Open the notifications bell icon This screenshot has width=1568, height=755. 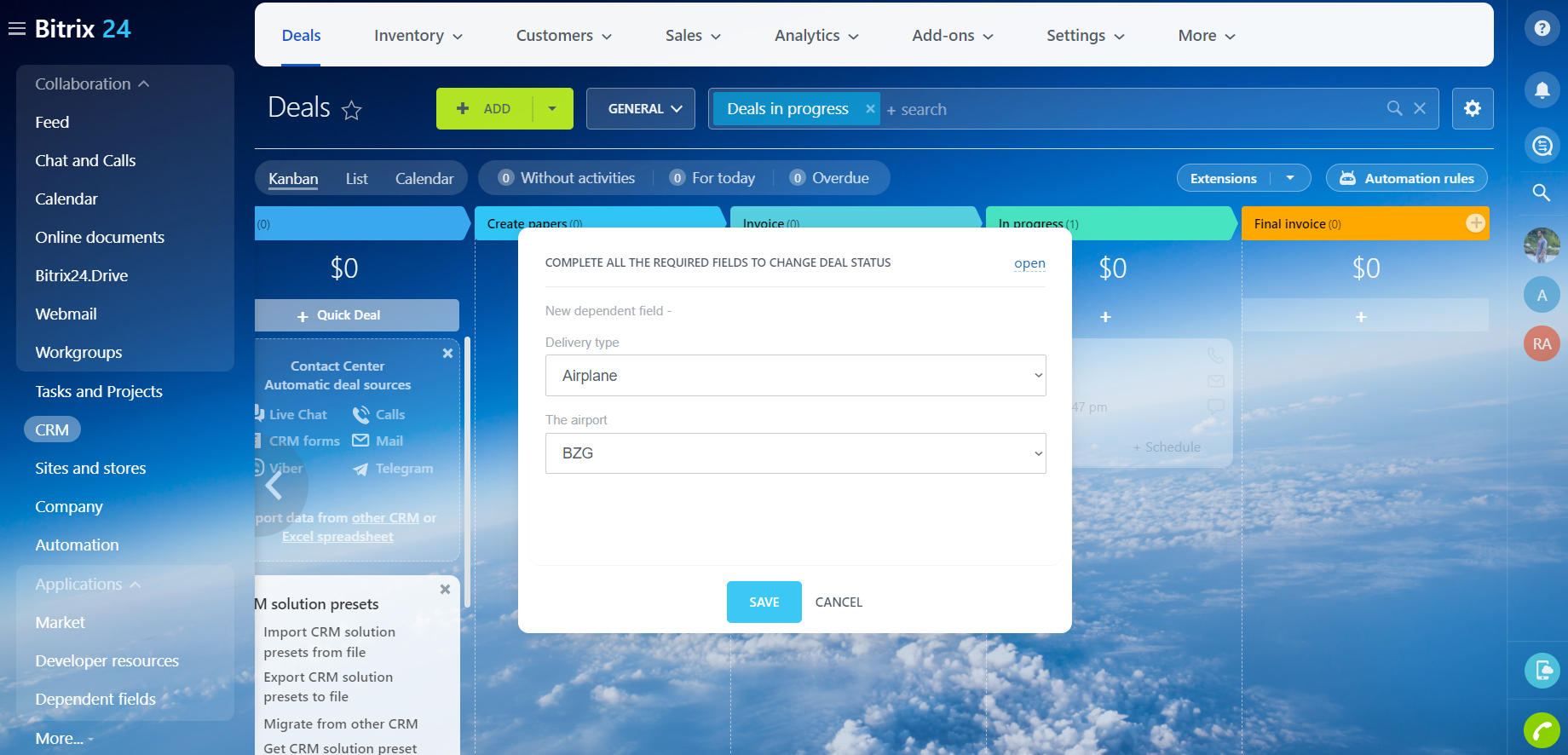pos(1542,89)
